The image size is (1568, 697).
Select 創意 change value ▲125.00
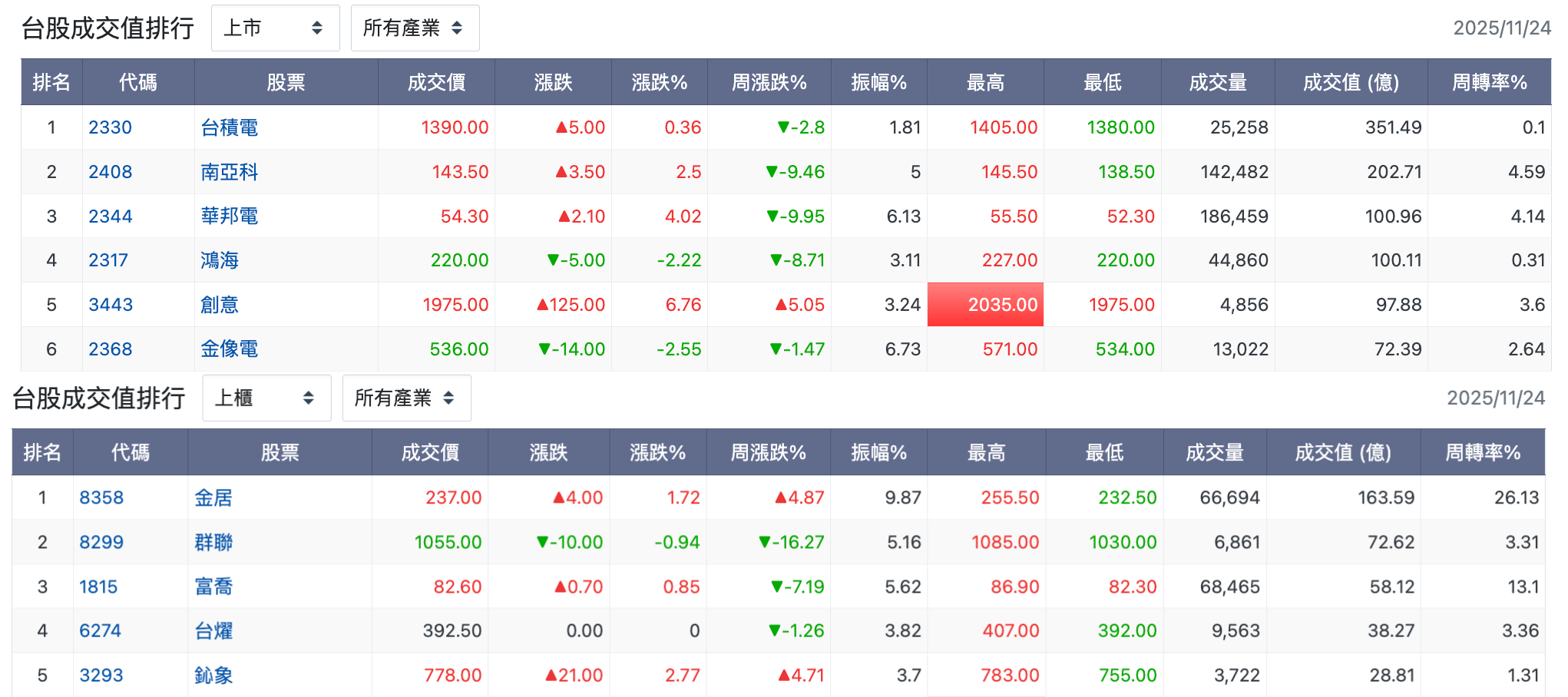(571, 305)
